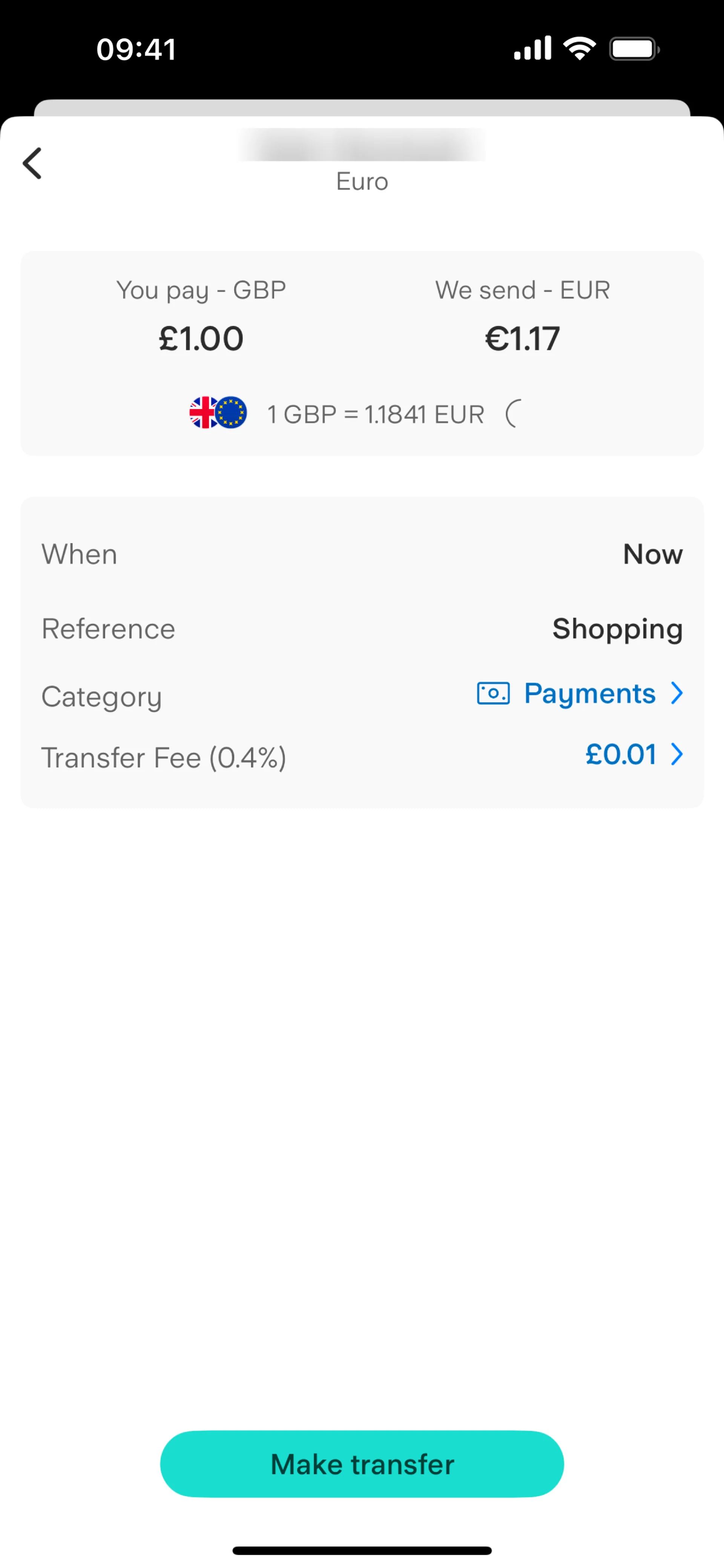The height and width of the screenshot is (1568, 724).
Task: Tap the Now value beside When
Action: (x=652, y=555)
